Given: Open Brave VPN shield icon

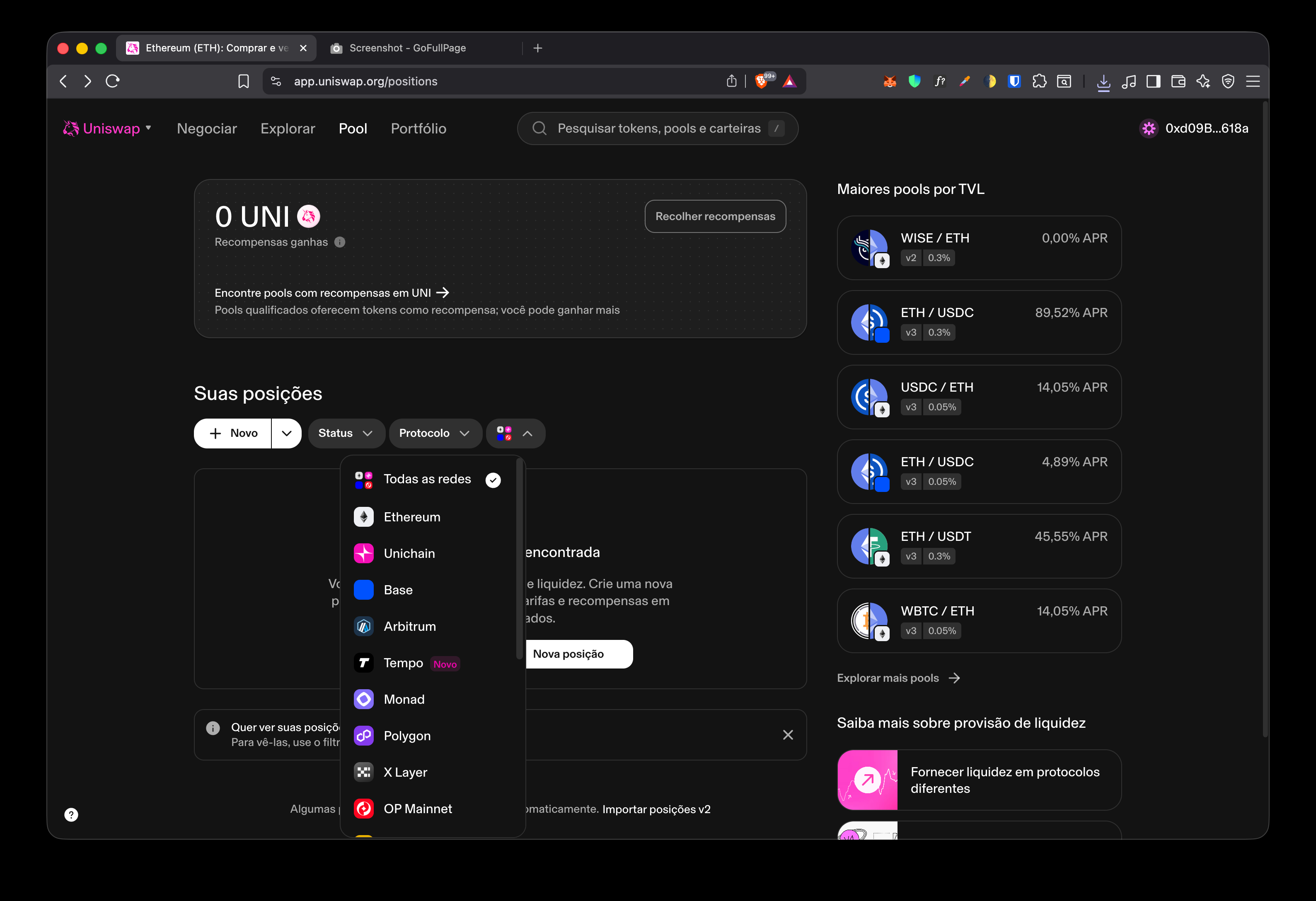Looking at the screenshot, I should 1228,82.
